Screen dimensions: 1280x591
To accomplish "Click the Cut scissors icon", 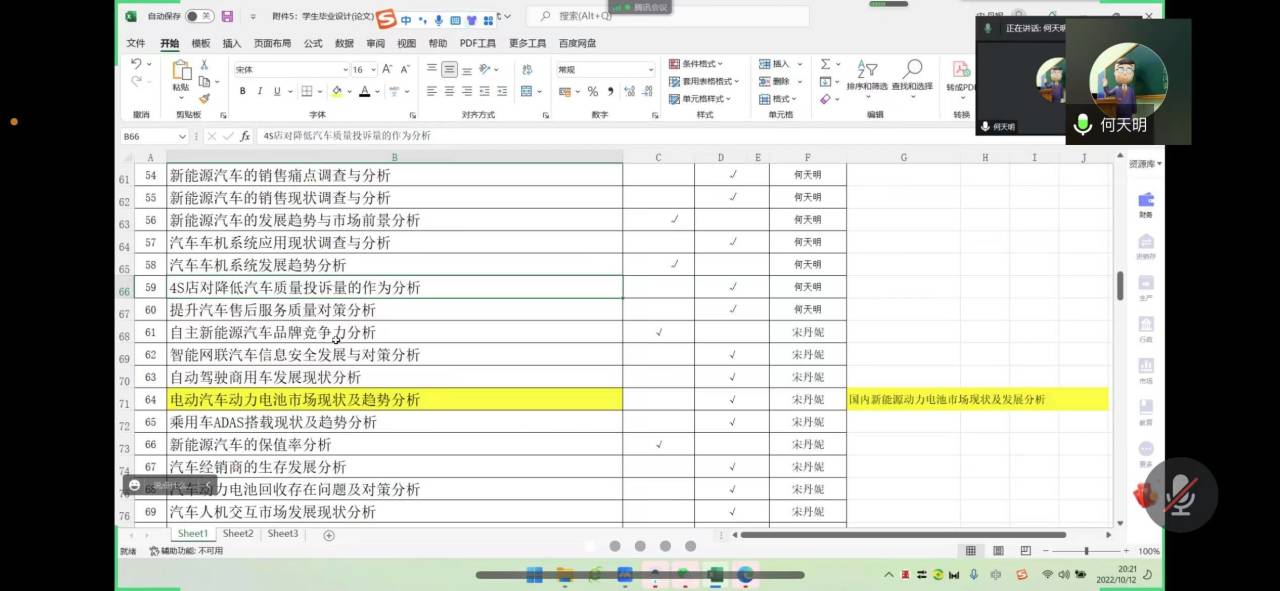I will click(x=204, y=64).
